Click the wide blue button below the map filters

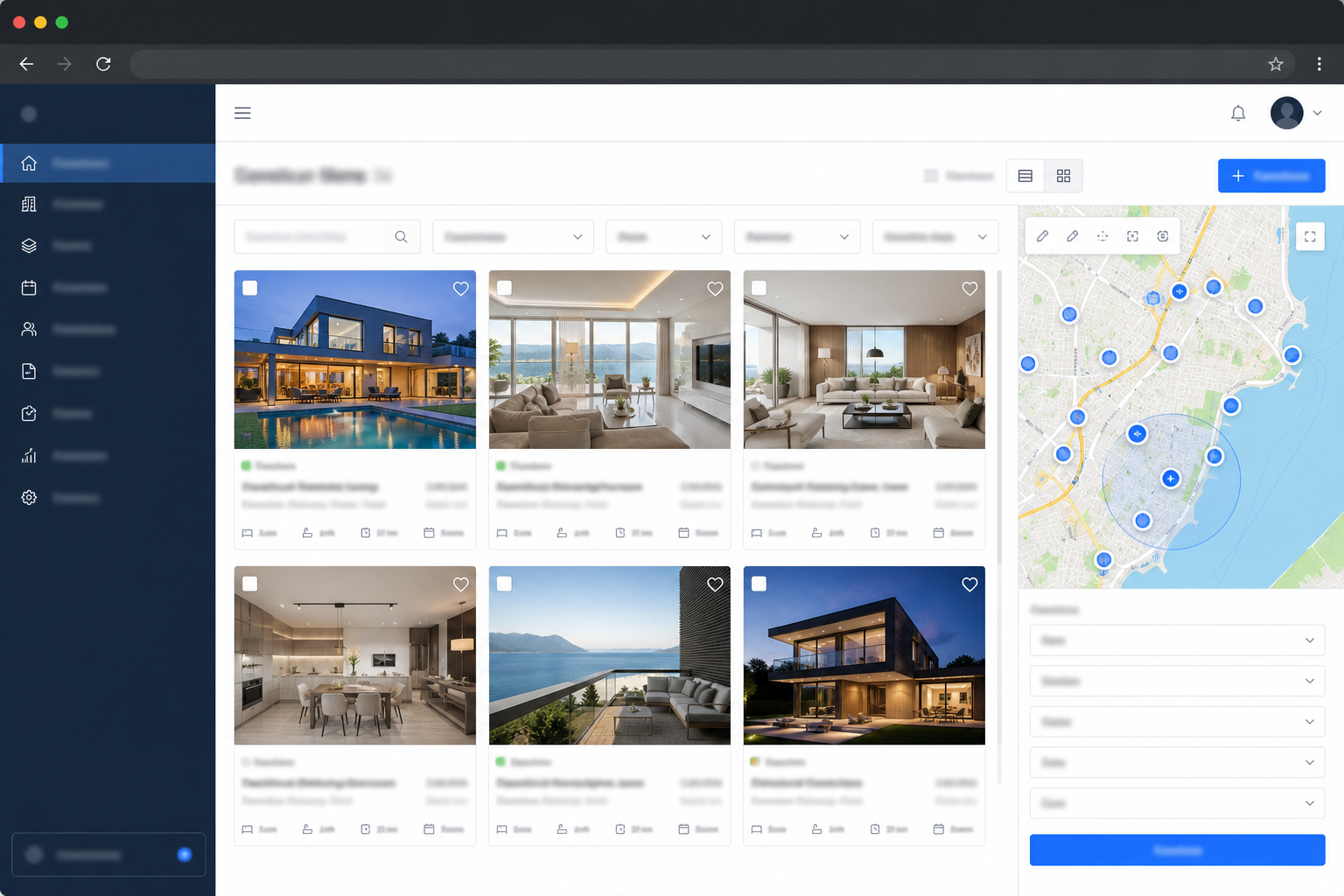click(x=1178, y=850)
